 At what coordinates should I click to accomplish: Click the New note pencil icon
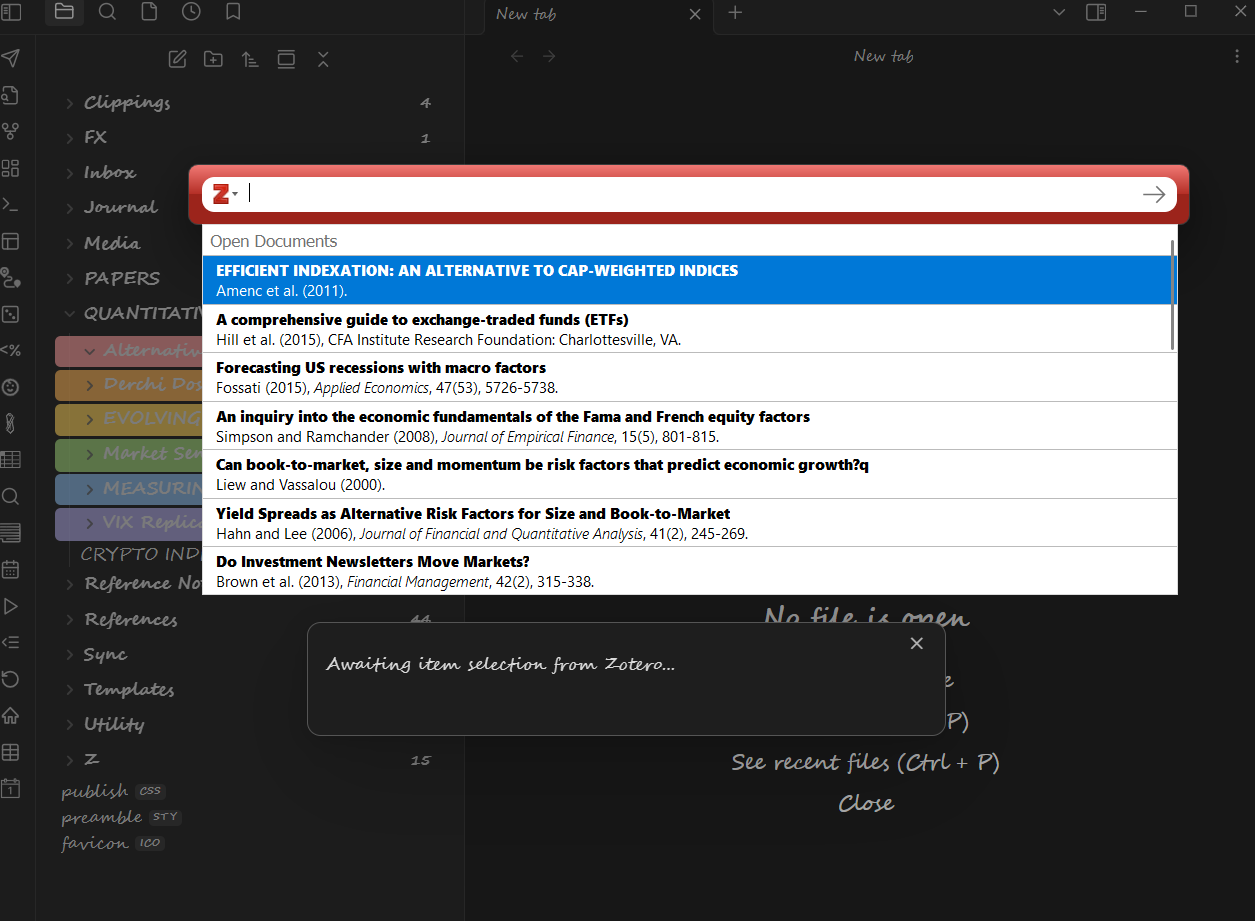point(177,59)
